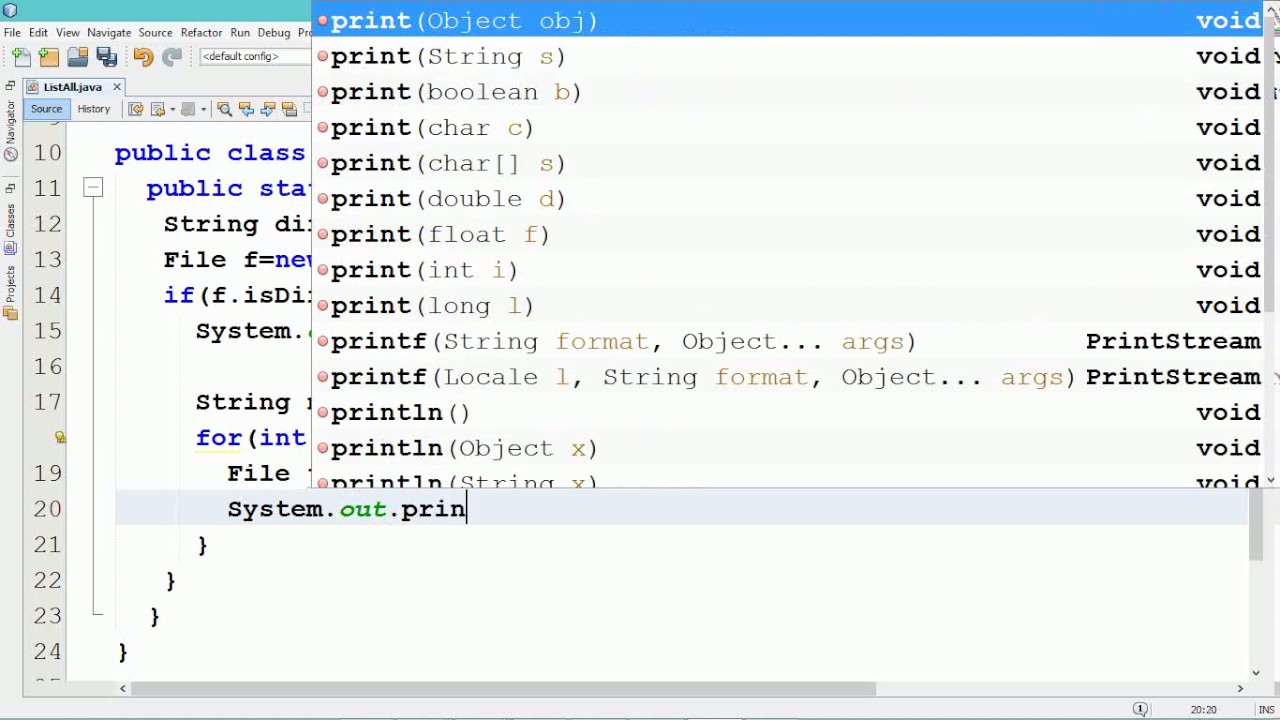Click the Back navigation icon in editor toolbar
This screenshot has height=720, width=1280.
point(160,109)
